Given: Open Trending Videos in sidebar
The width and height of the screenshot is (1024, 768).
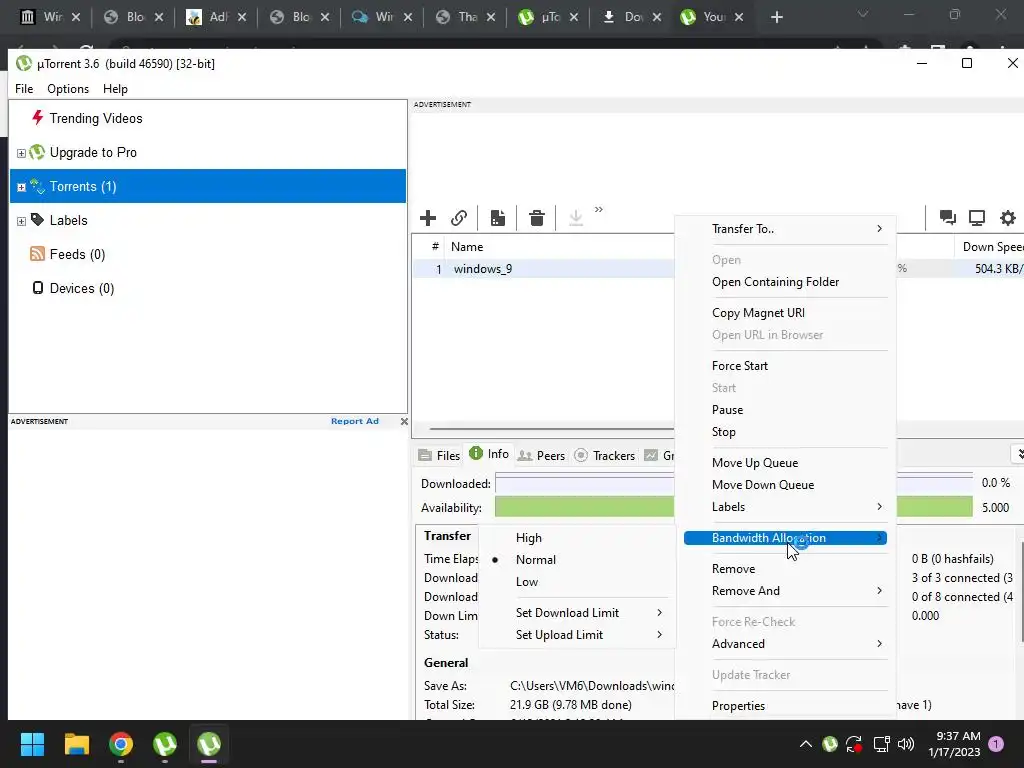Looking at the screenshot, I should click(x=95, y=118).
